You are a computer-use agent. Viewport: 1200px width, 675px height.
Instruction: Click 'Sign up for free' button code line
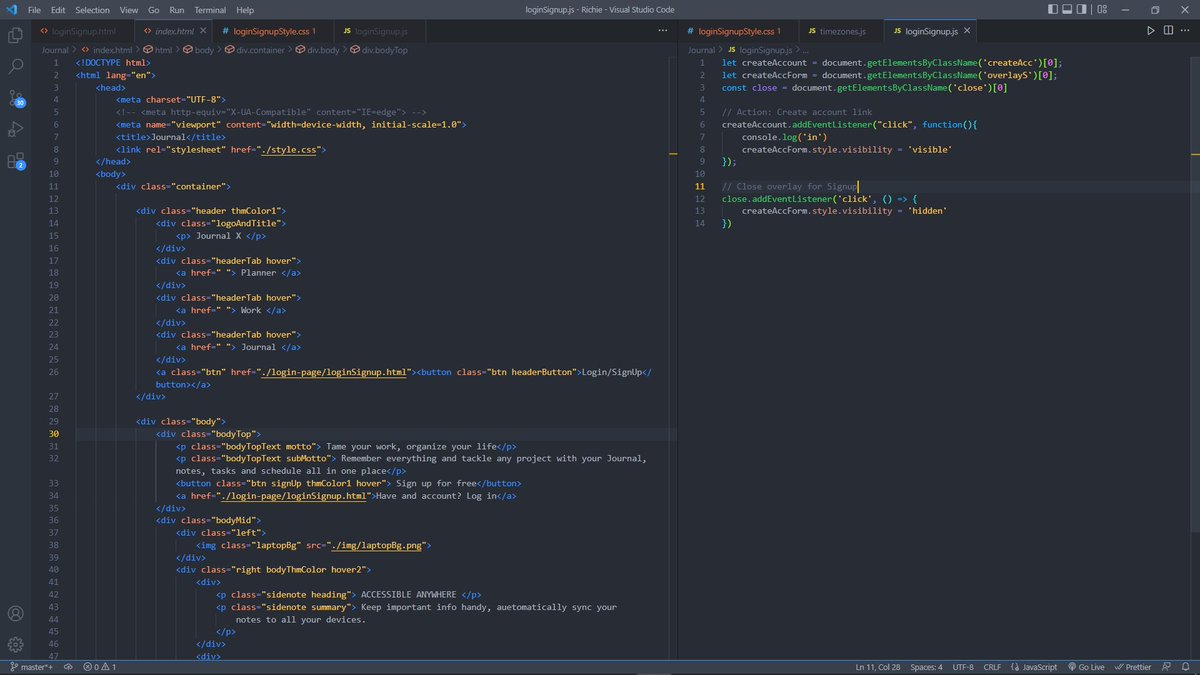coord(348,483)
